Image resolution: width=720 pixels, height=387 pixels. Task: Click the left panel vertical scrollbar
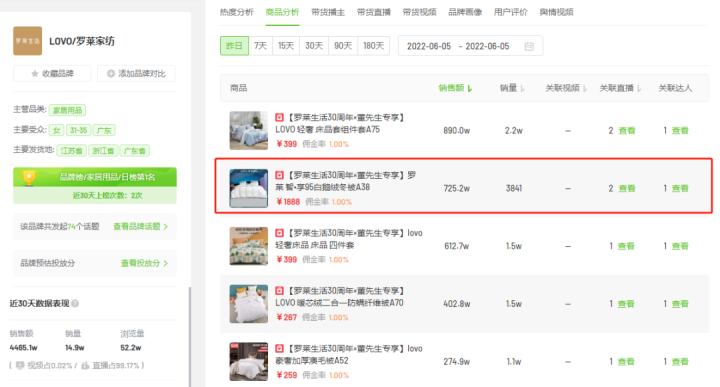coord(190,337)
